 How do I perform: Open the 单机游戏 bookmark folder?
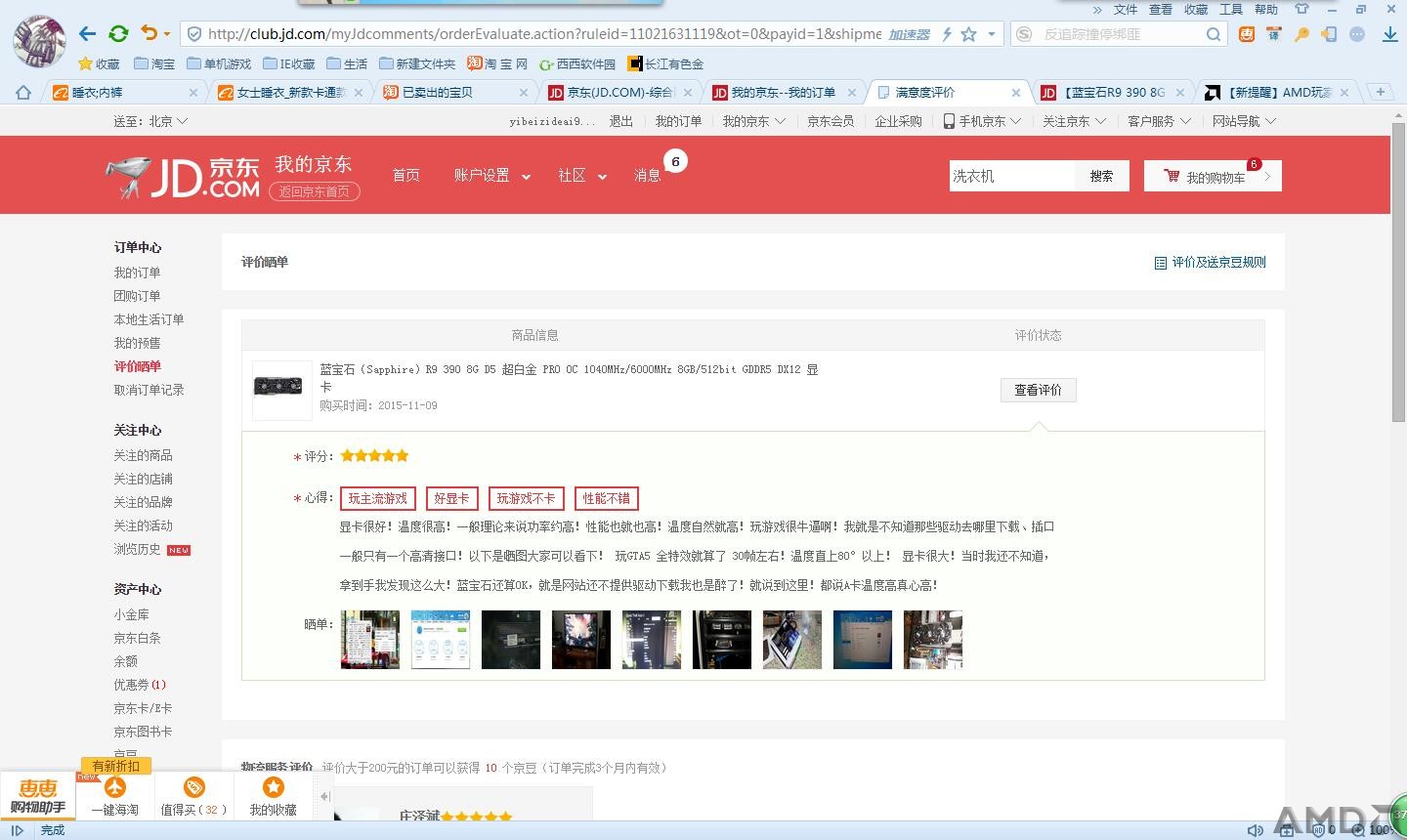coord(219,63)
